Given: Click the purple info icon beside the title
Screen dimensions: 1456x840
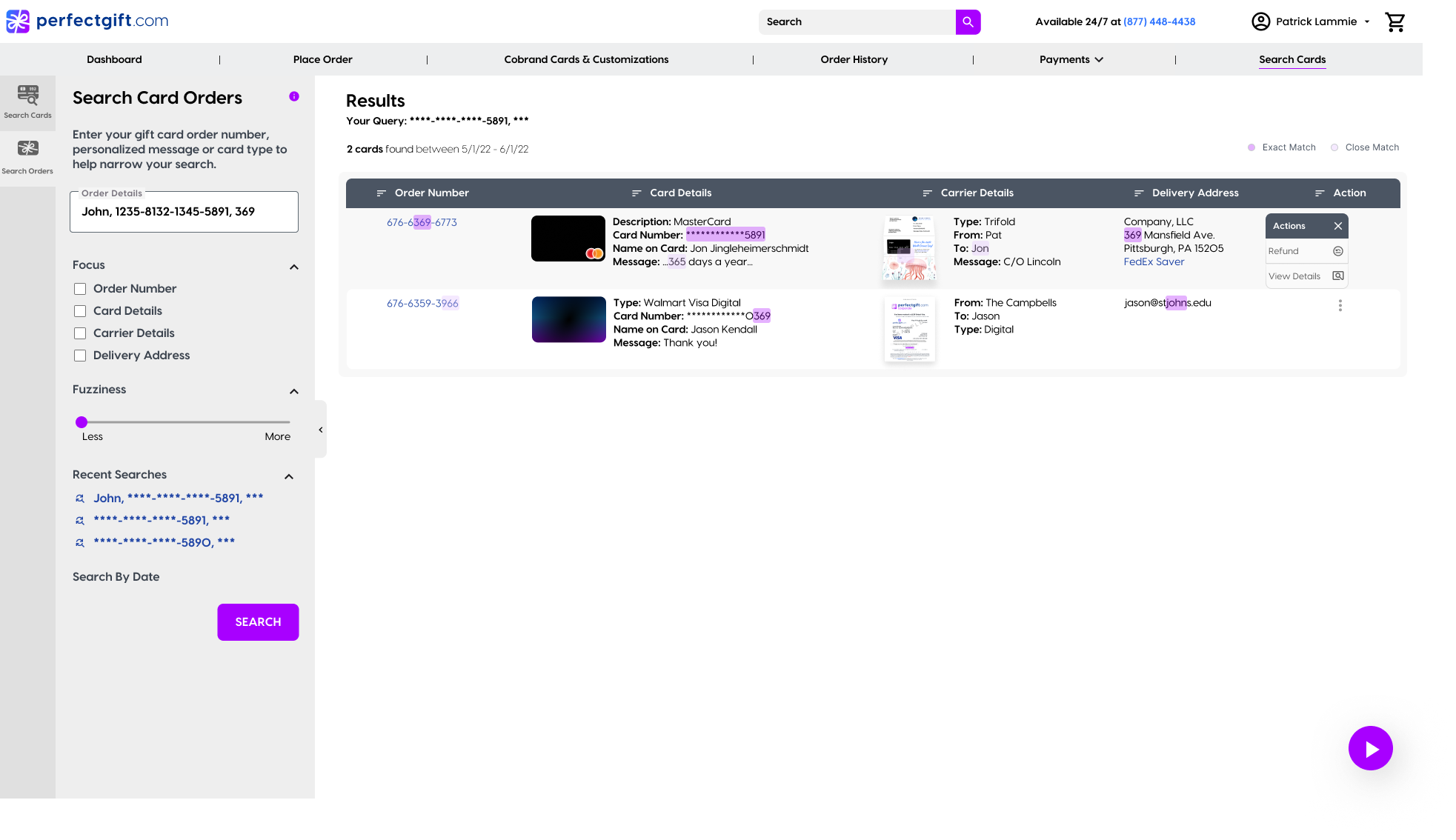Looking at the screenshot, I should (x=294, y=97).
